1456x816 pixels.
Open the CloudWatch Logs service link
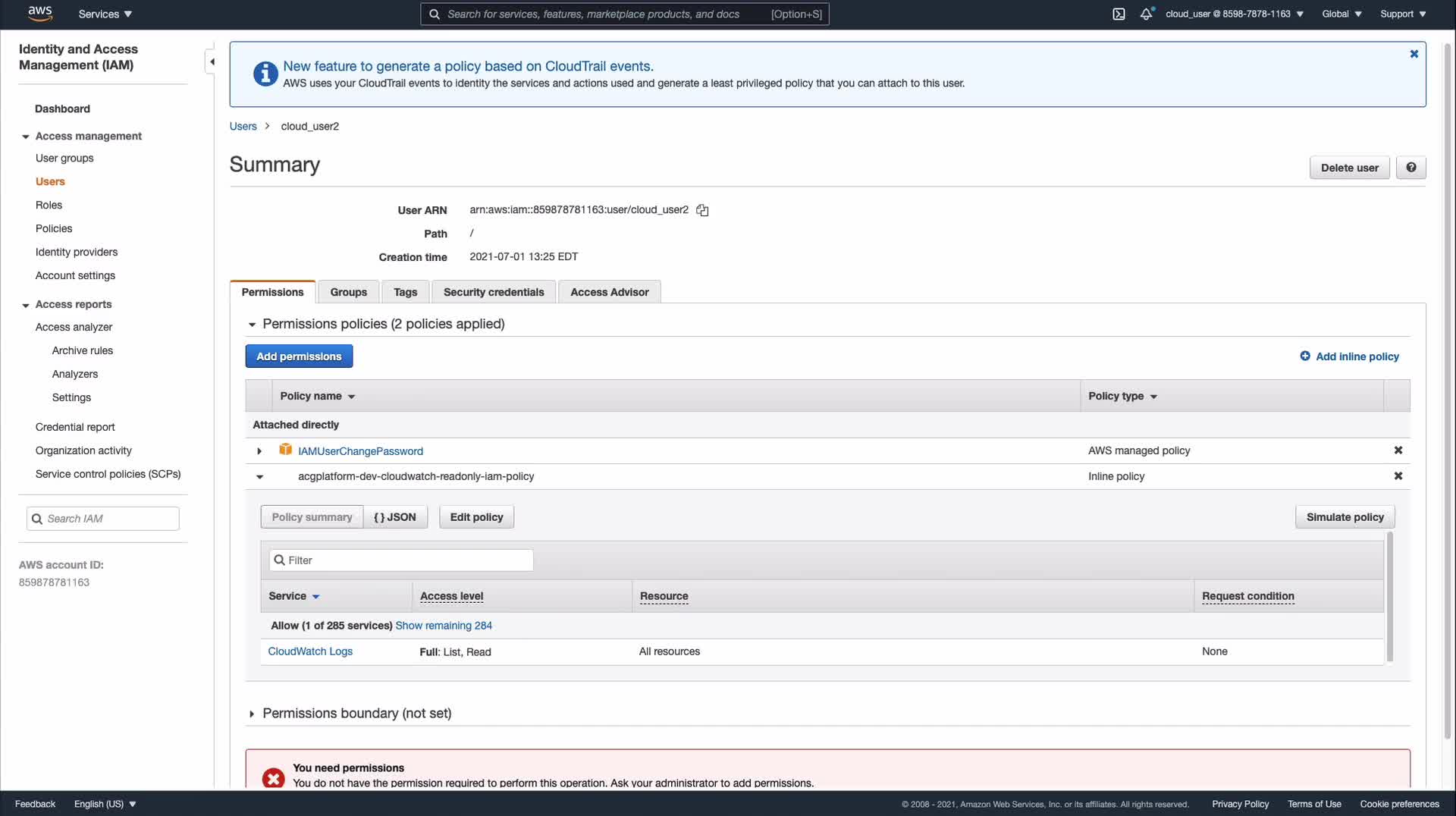point(310,651)
